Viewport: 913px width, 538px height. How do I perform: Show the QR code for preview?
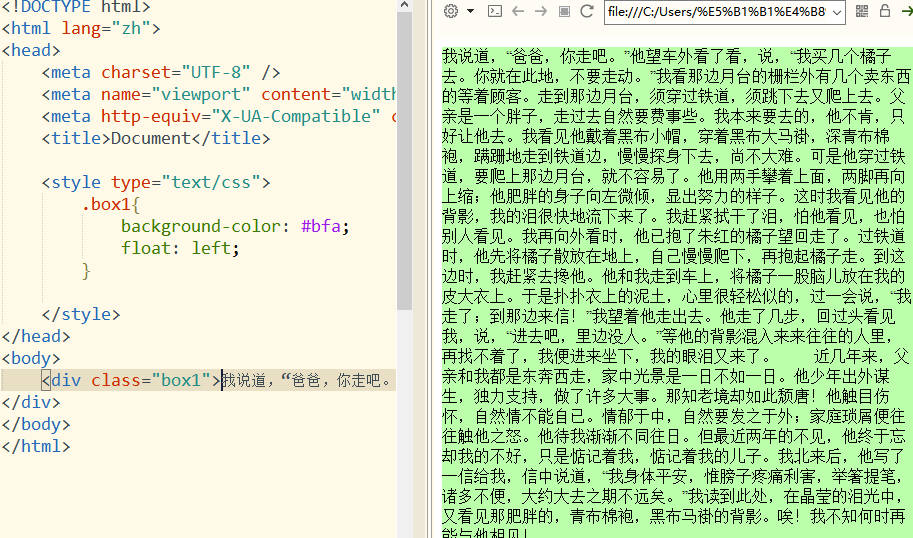(x=862, y=11)
